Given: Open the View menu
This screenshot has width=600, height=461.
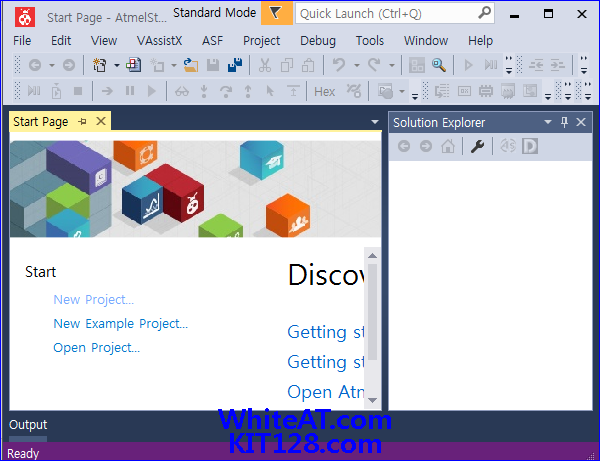Looking at the screenshot, I should [104, 41].
